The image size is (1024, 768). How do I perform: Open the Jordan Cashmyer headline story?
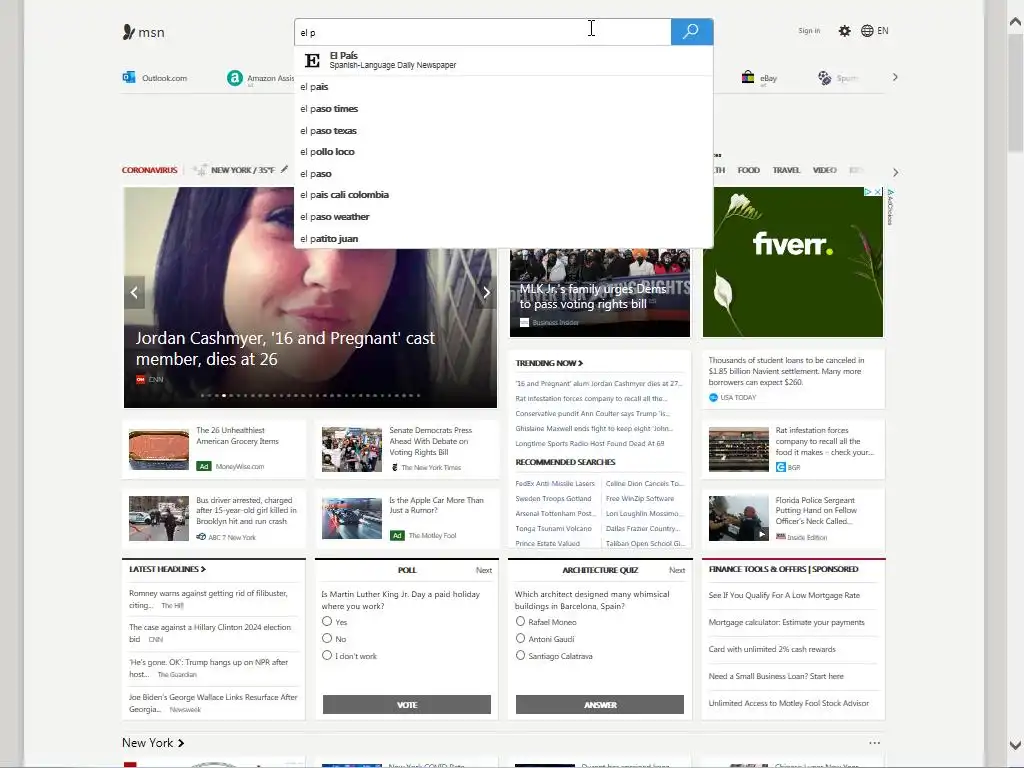pos(285,349)
